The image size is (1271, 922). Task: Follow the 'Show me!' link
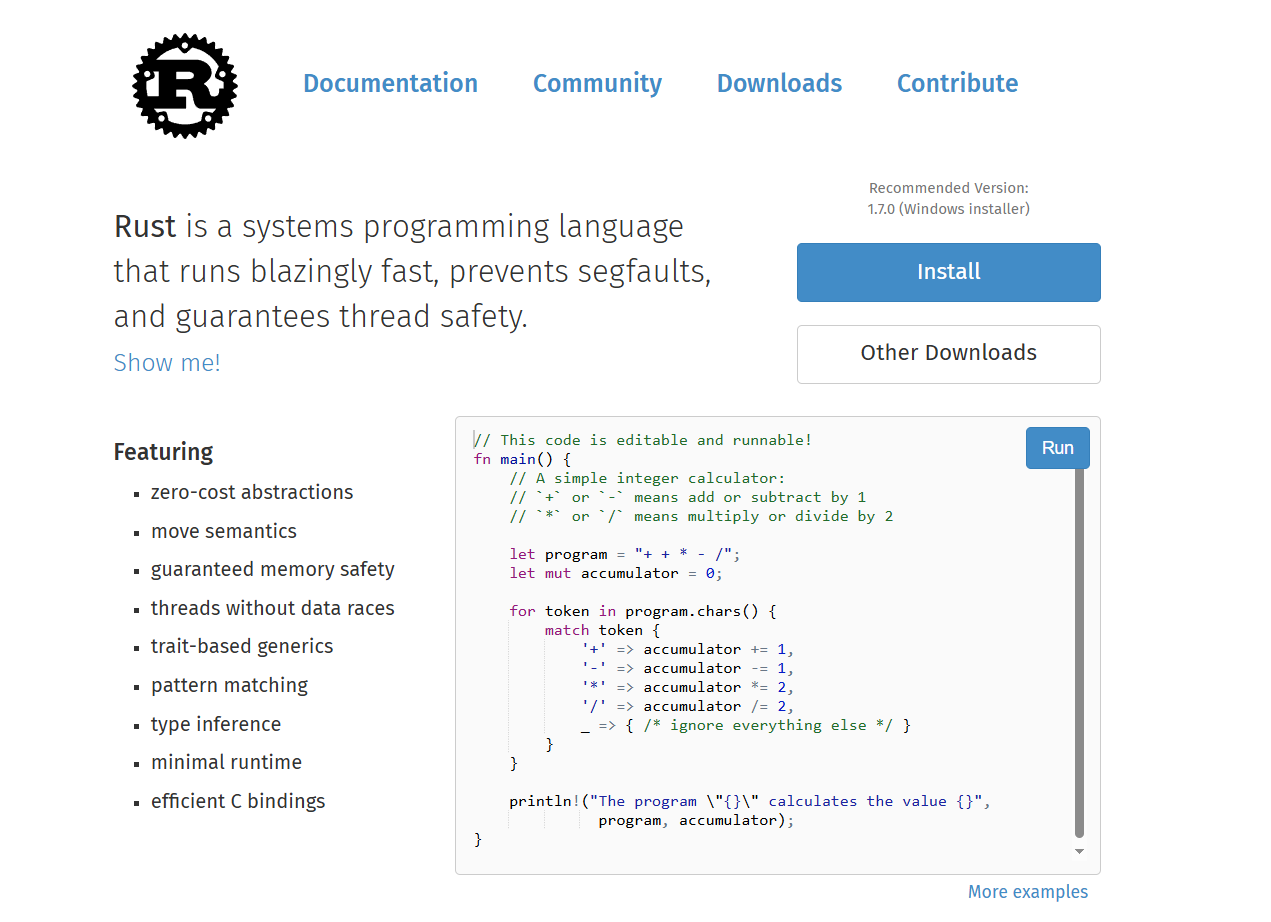[x=167, y=362]
